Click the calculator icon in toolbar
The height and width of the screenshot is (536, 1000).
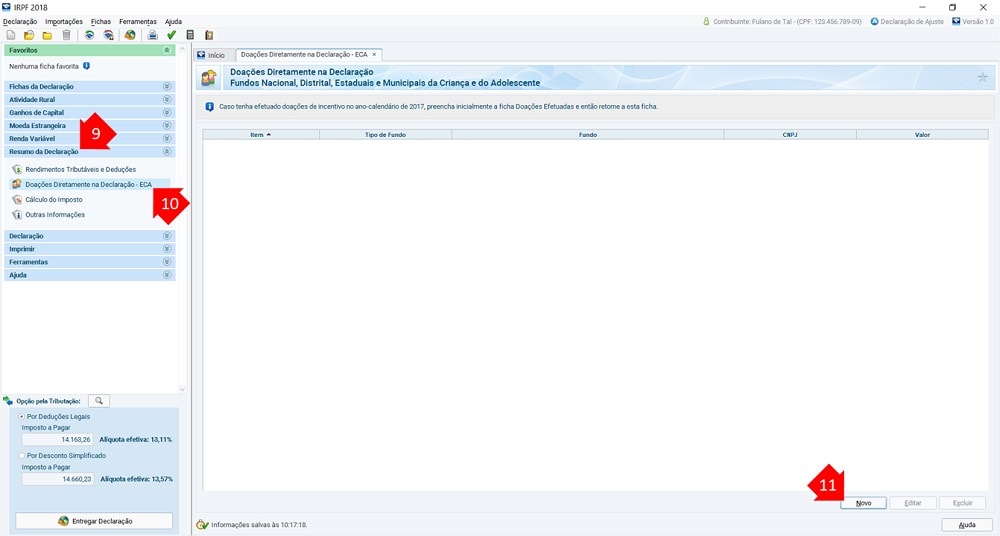pos(190,35)
